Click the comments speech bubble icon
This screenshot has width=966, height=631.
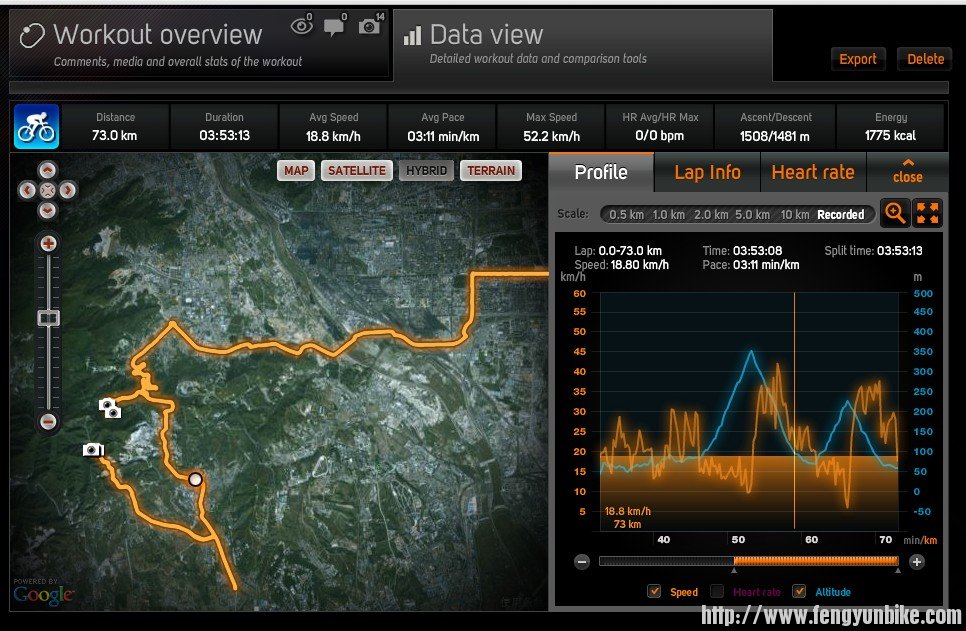(x=334, y=27)
